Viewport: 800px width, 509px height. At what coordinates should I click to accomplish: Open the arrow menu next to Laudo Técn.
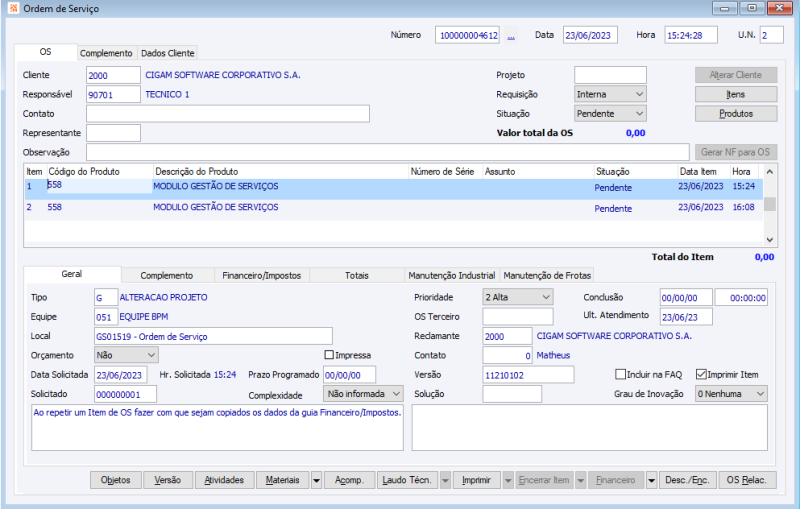445,480
